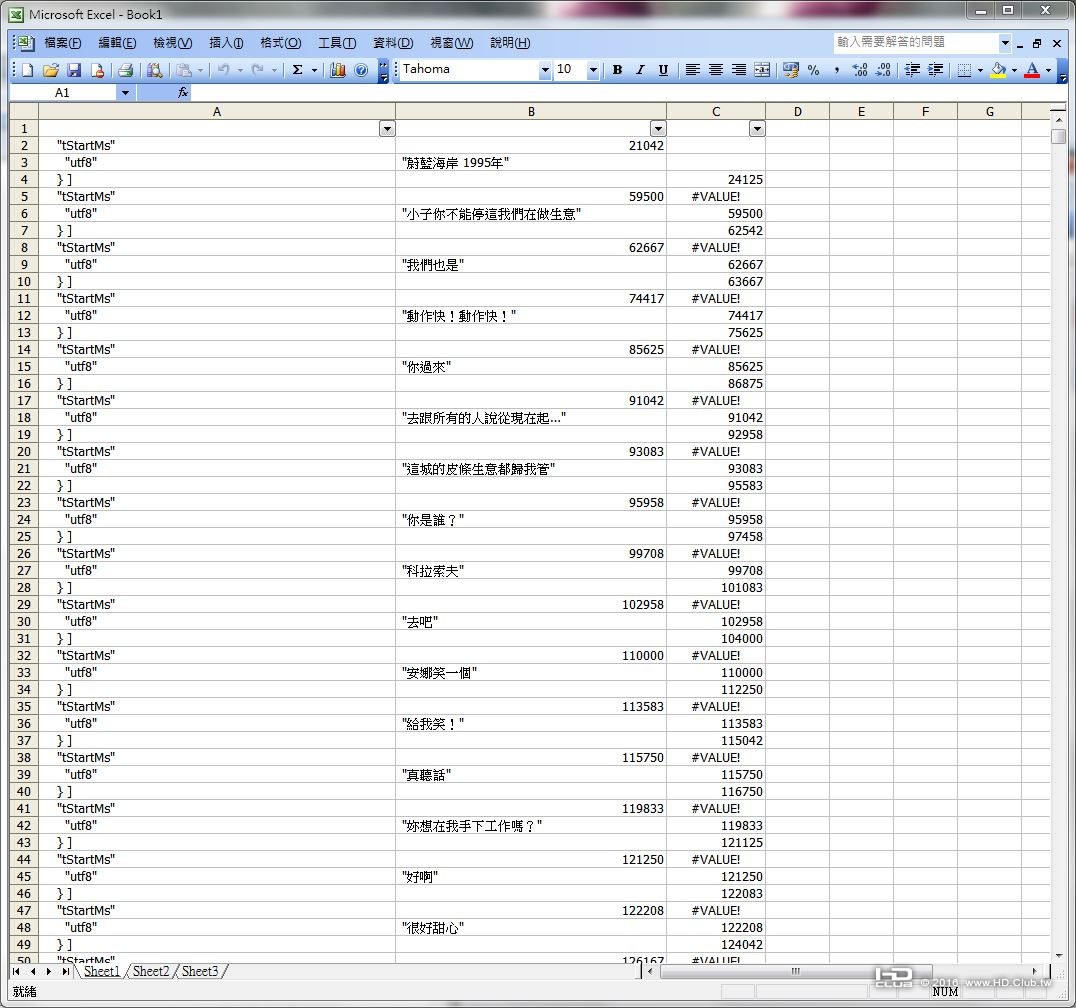This screenshot has height=1008, width=1076.
Task: Open AutoSum functions dropdown arrow
Action: click(314, 70)
